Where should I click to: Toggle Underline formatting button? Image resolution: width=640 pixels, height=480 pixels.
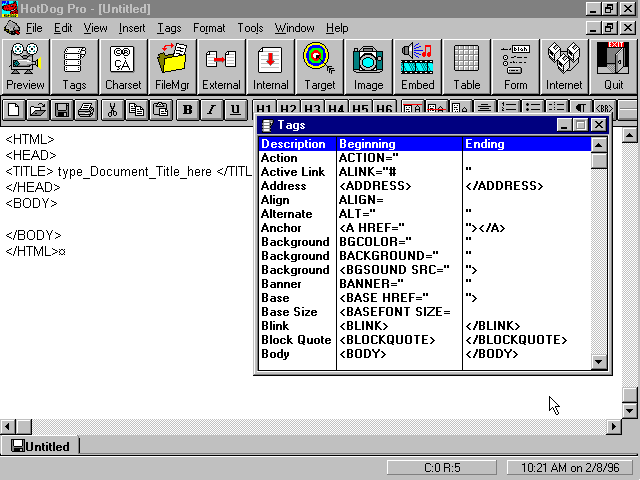(235, 110)
